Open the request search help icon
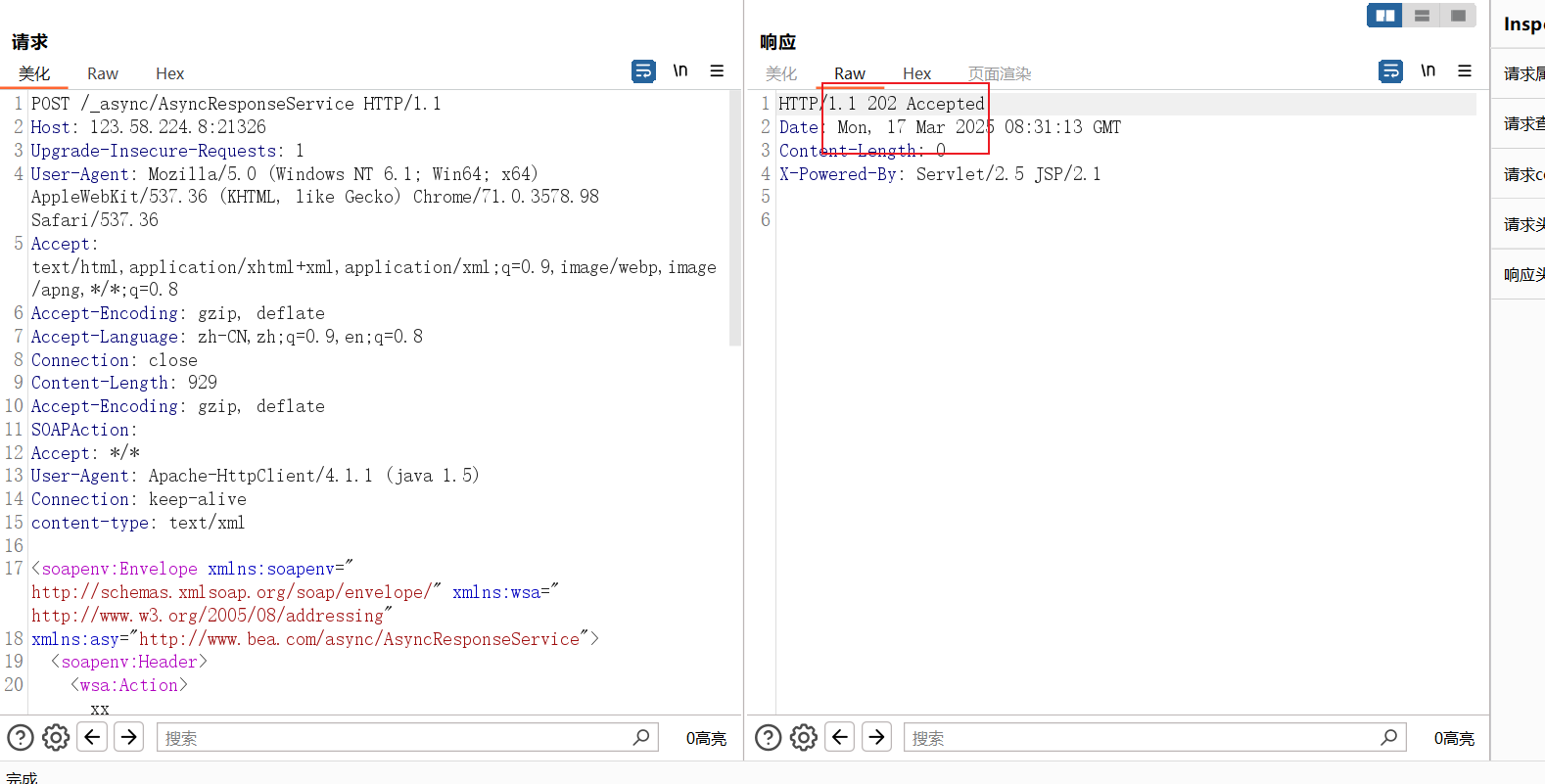Viewport: 1545px width, 784px height. (x=21, y=737)
